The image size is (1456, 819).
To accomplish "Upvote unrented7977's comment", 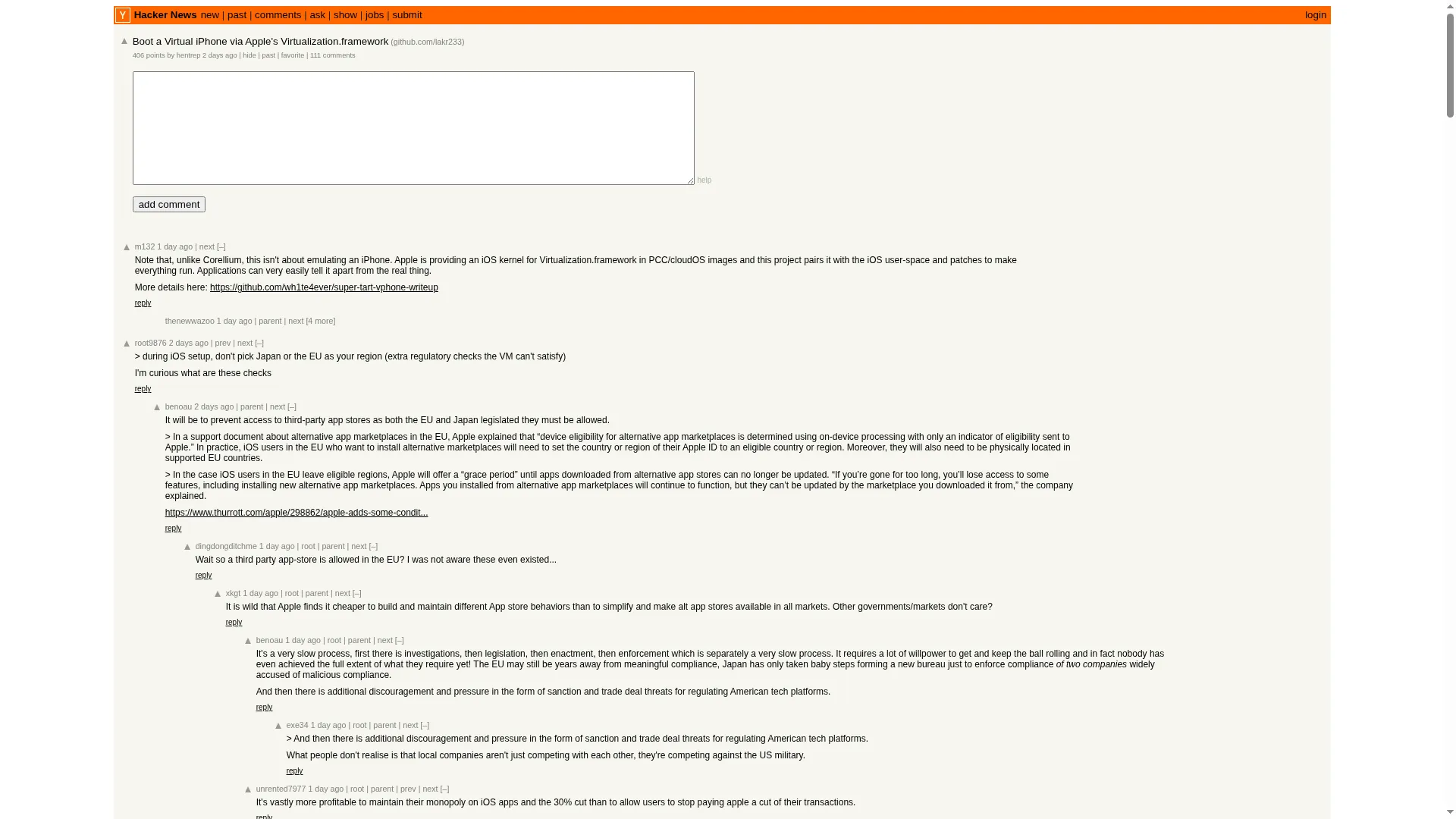I will pyautogui.click(x=248, y=789).
